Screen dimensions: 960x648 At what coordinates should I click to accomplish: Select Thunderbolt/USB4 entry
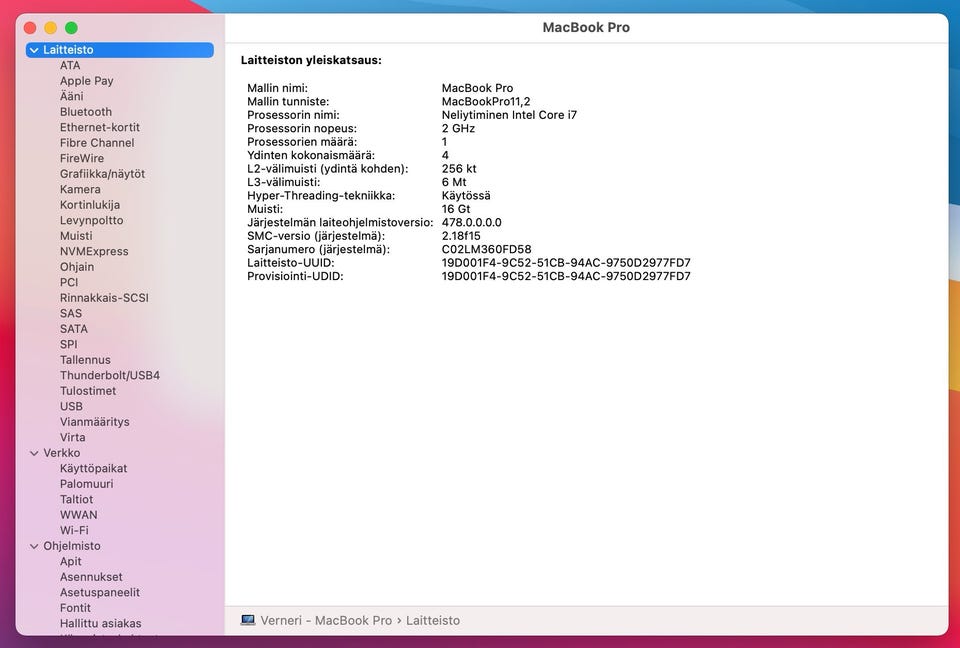point(110,375)
